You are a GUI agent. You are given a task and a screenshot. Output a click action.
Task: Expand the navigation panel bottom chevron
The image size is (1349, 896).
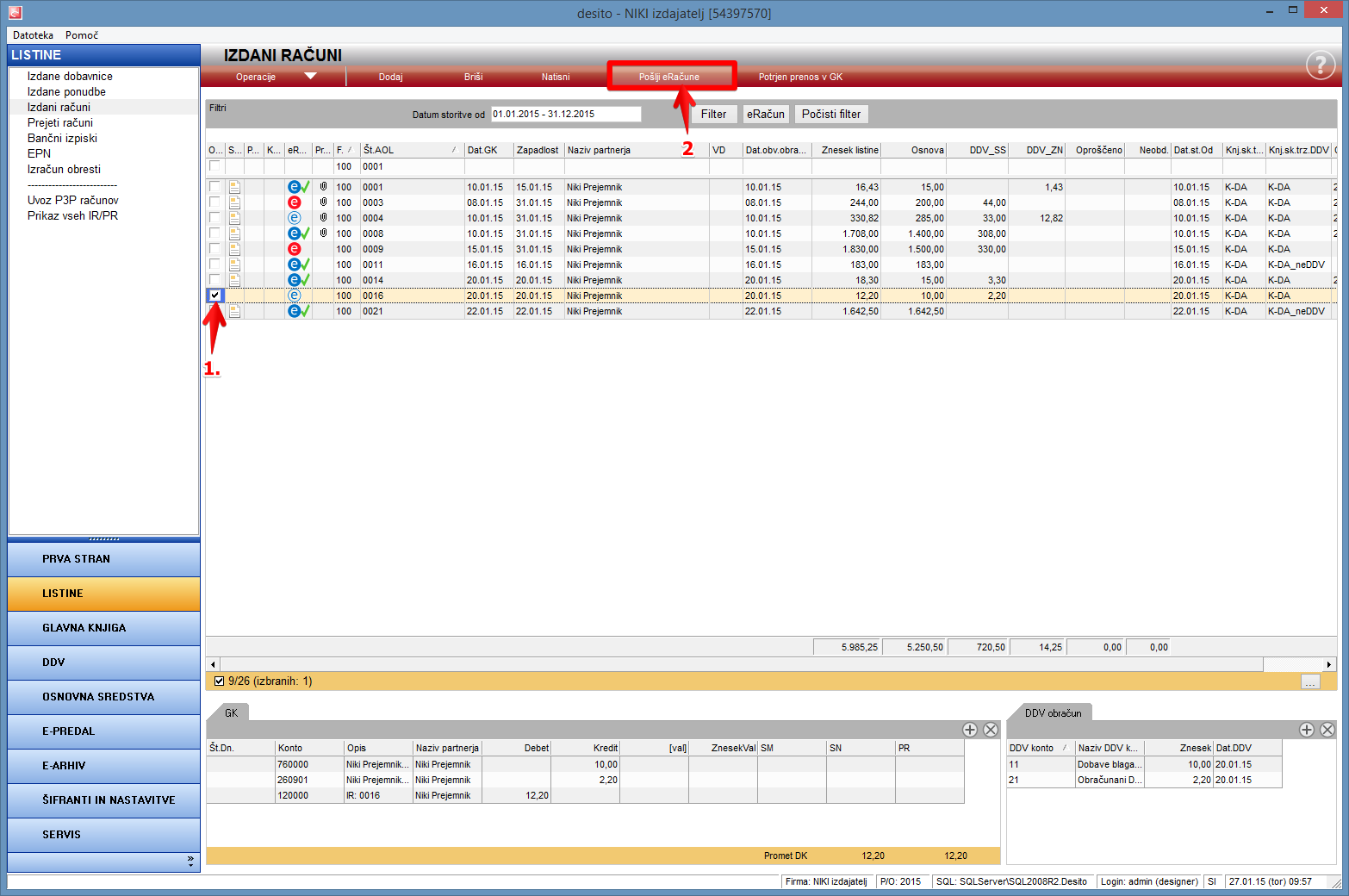coord(190,860)
